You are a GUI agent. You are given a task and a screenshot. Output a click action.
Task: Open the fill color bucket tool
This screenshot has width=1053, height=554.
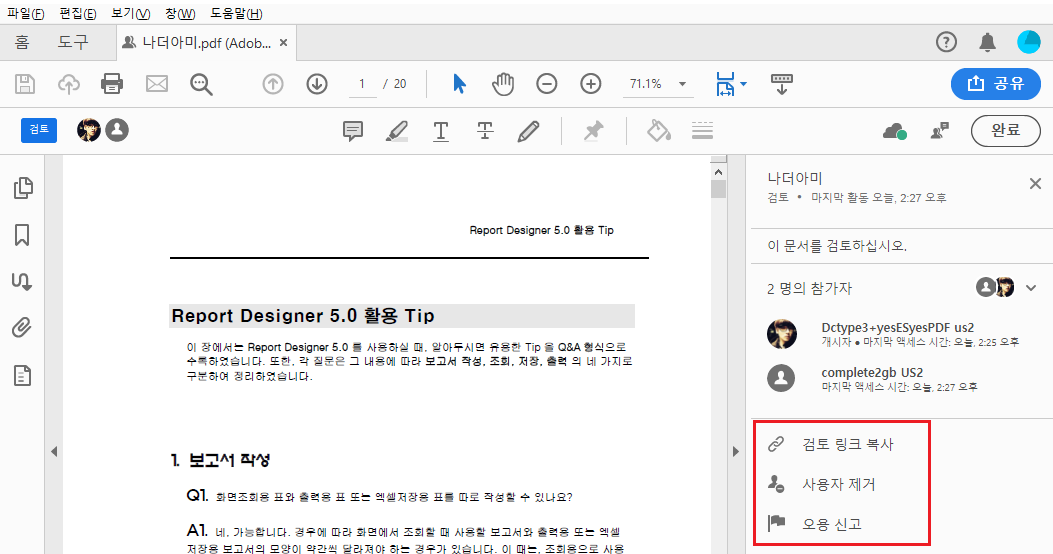coord(658,130)
